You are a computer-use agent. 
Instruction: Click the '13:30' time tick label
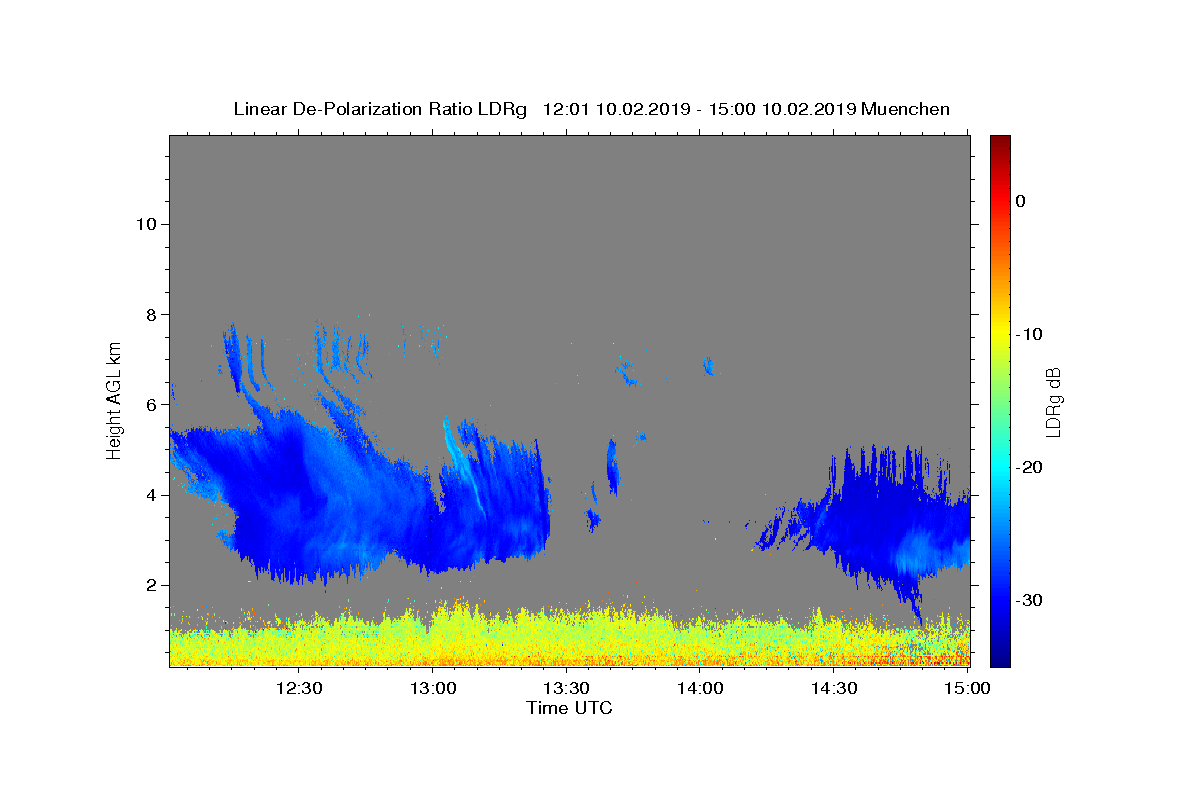pyautogui.click(x=565, y=688)
